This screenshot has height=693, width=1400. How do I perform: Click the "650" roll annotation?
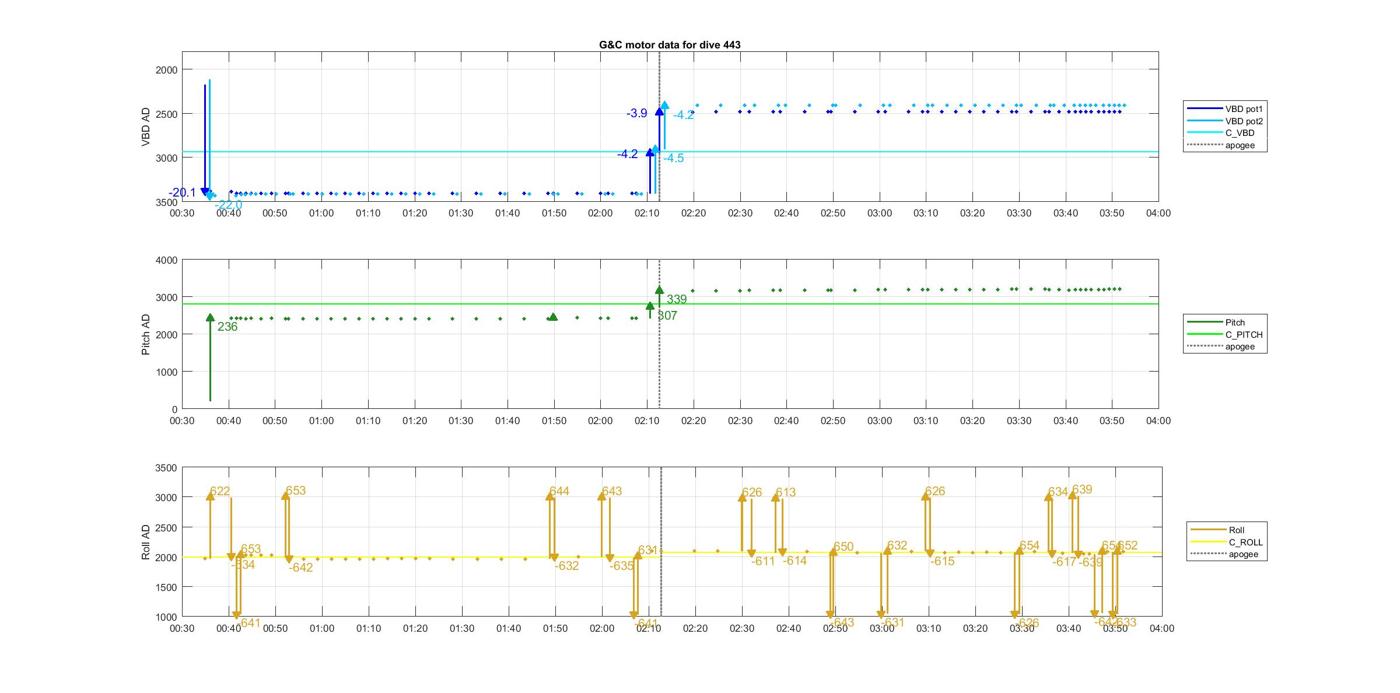click(x=844, y=547)
